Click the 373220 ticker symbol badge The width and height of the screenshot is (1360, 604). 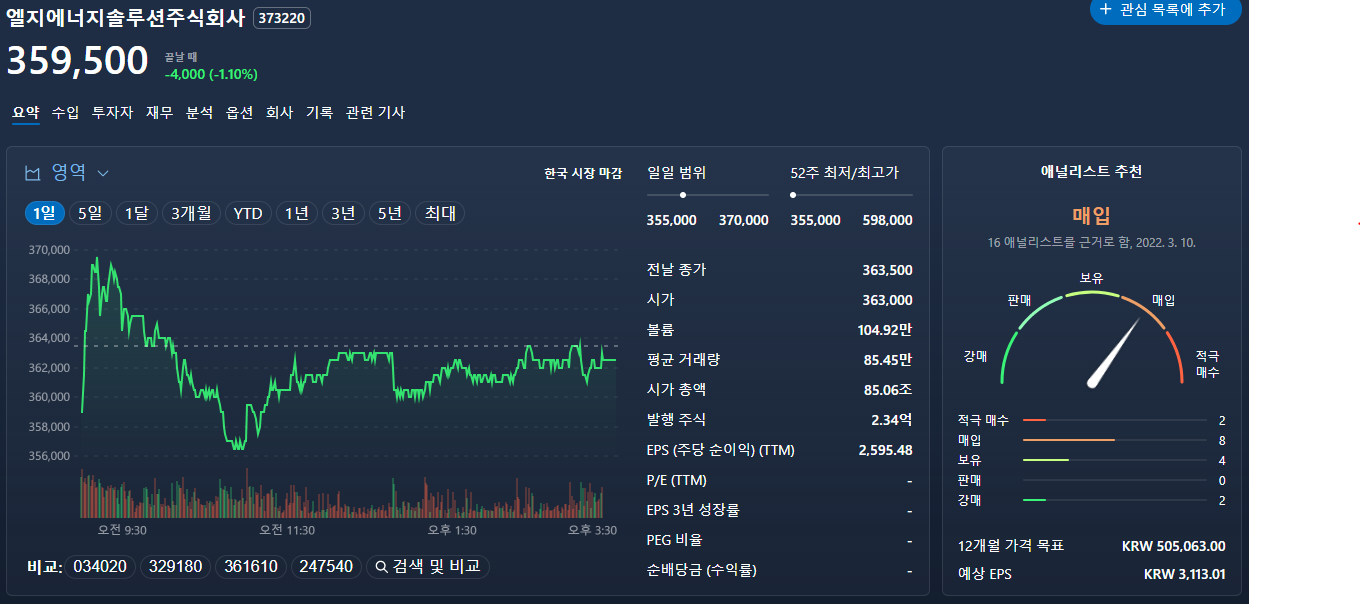coord(282,18)
